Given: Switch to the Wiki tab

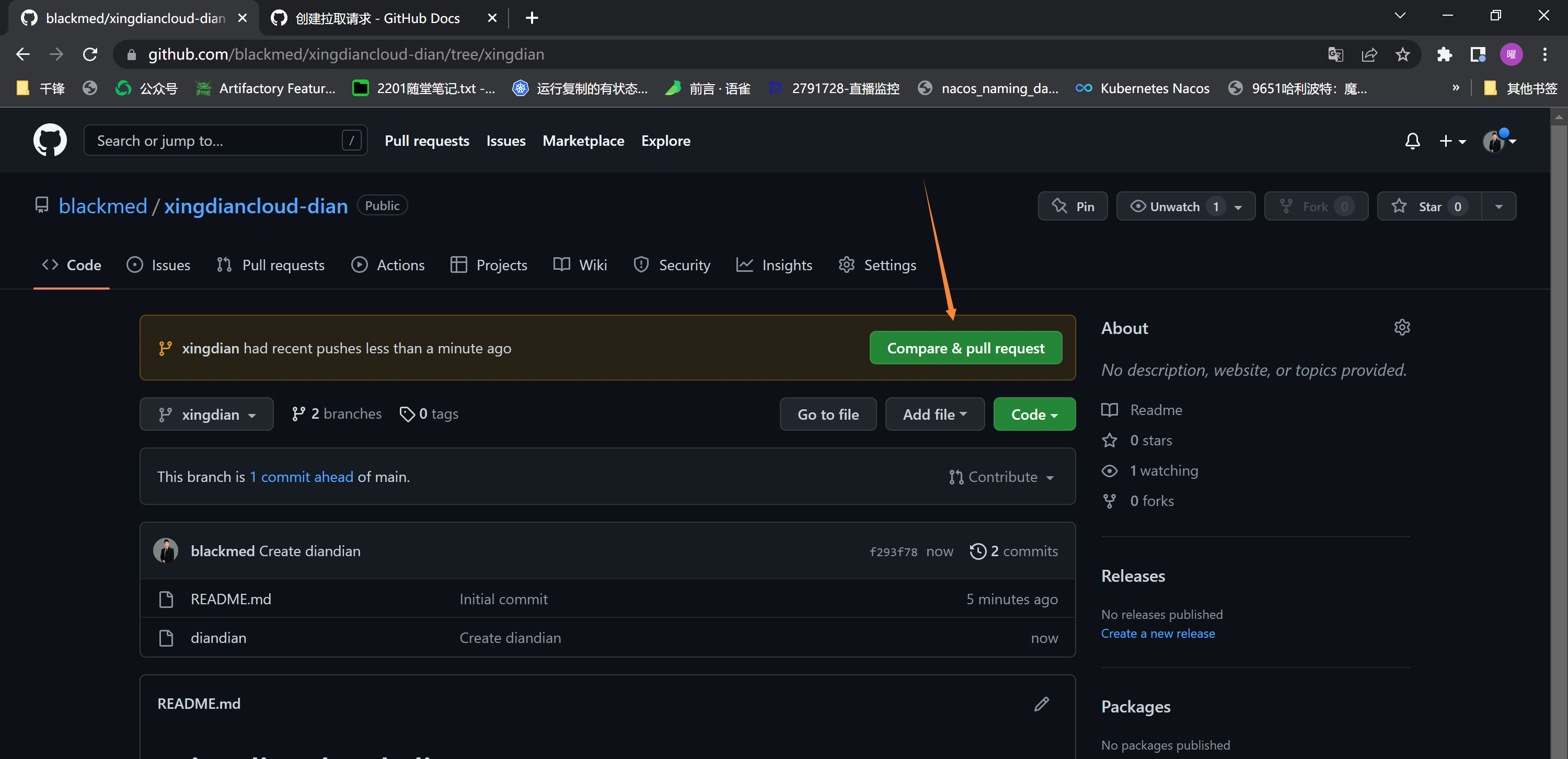Looking at the screenshot, I should pos(580,265).
